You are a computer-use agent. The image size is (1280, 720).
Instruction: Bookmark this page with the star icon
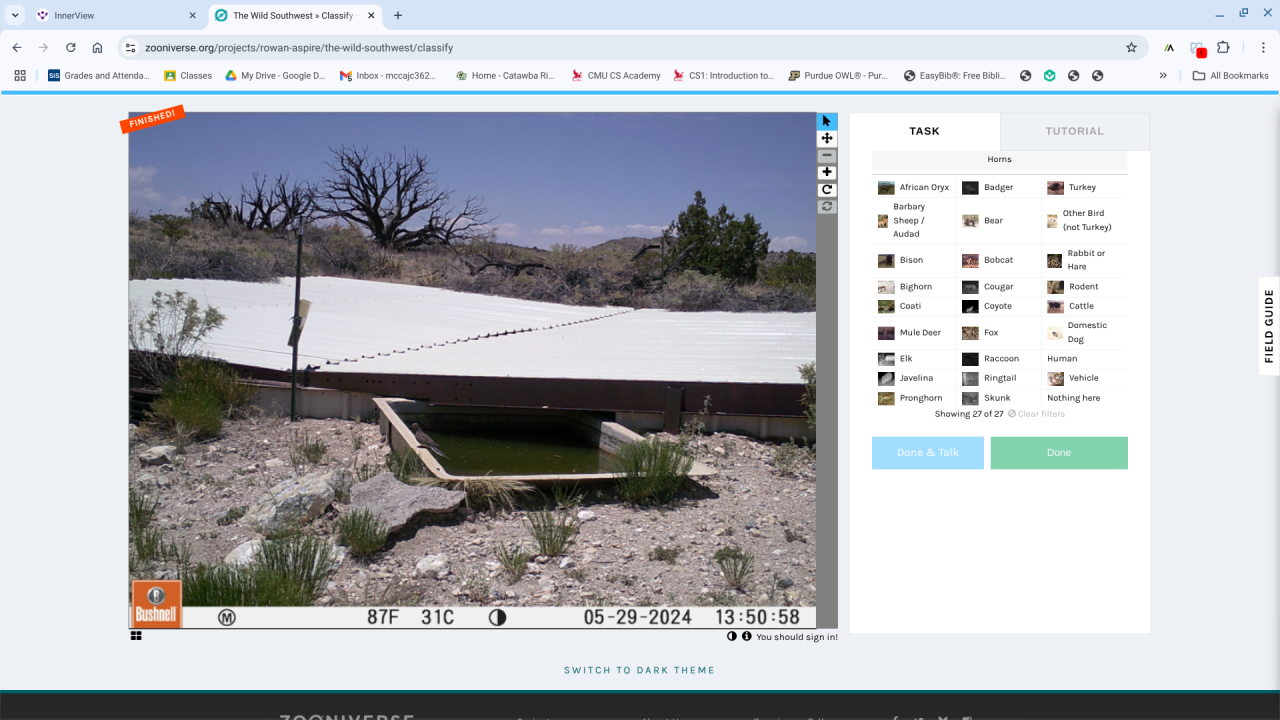click(1131, 47)
